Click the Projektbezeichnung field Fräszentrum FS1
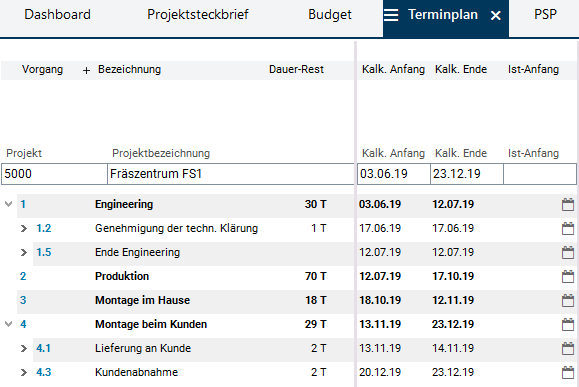Screen dimensions: 579x387 231,174
